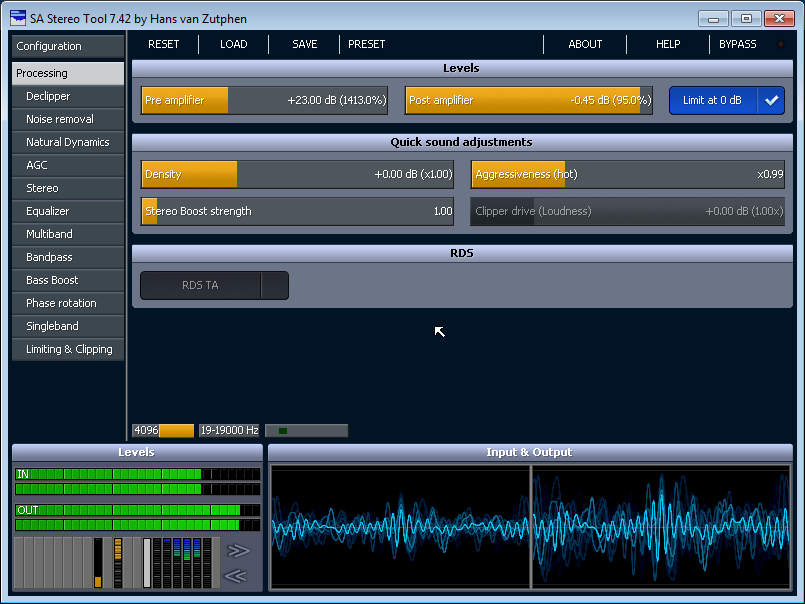Click the LOAD button

click(234, 44)
